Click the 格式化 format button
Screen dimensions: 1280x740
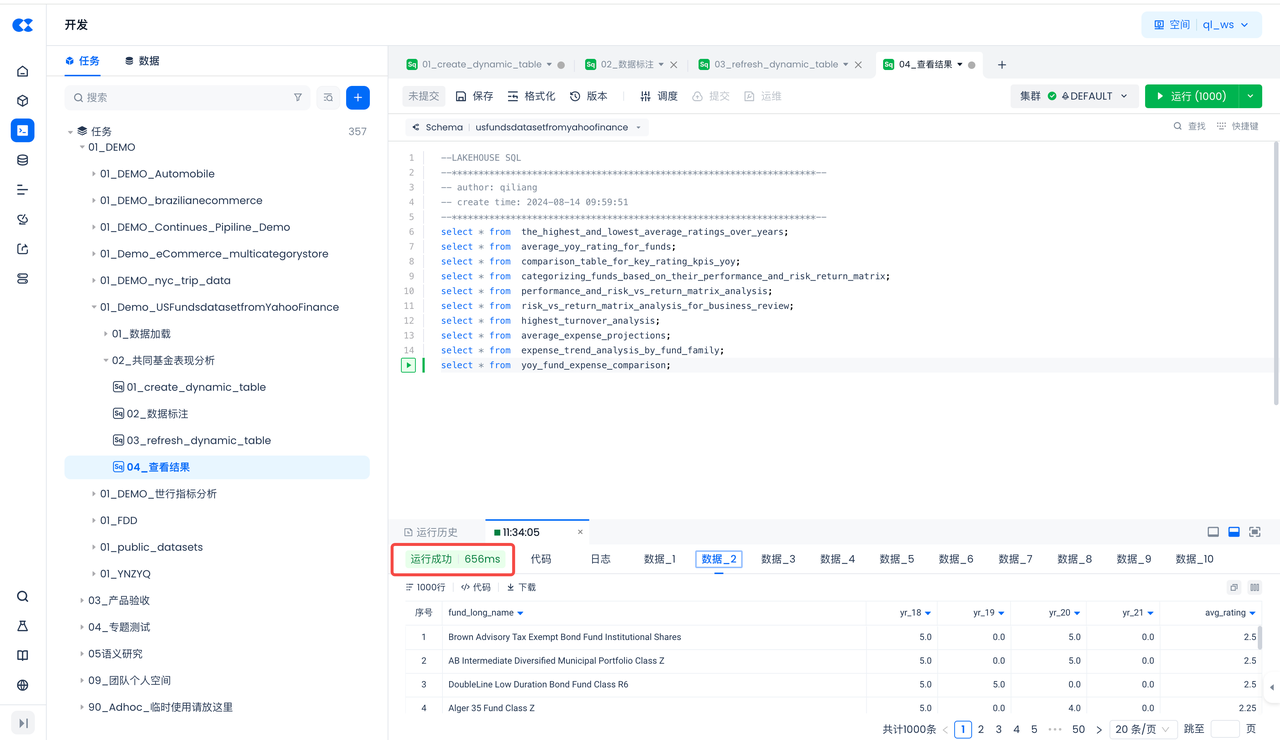pos(531,96)
